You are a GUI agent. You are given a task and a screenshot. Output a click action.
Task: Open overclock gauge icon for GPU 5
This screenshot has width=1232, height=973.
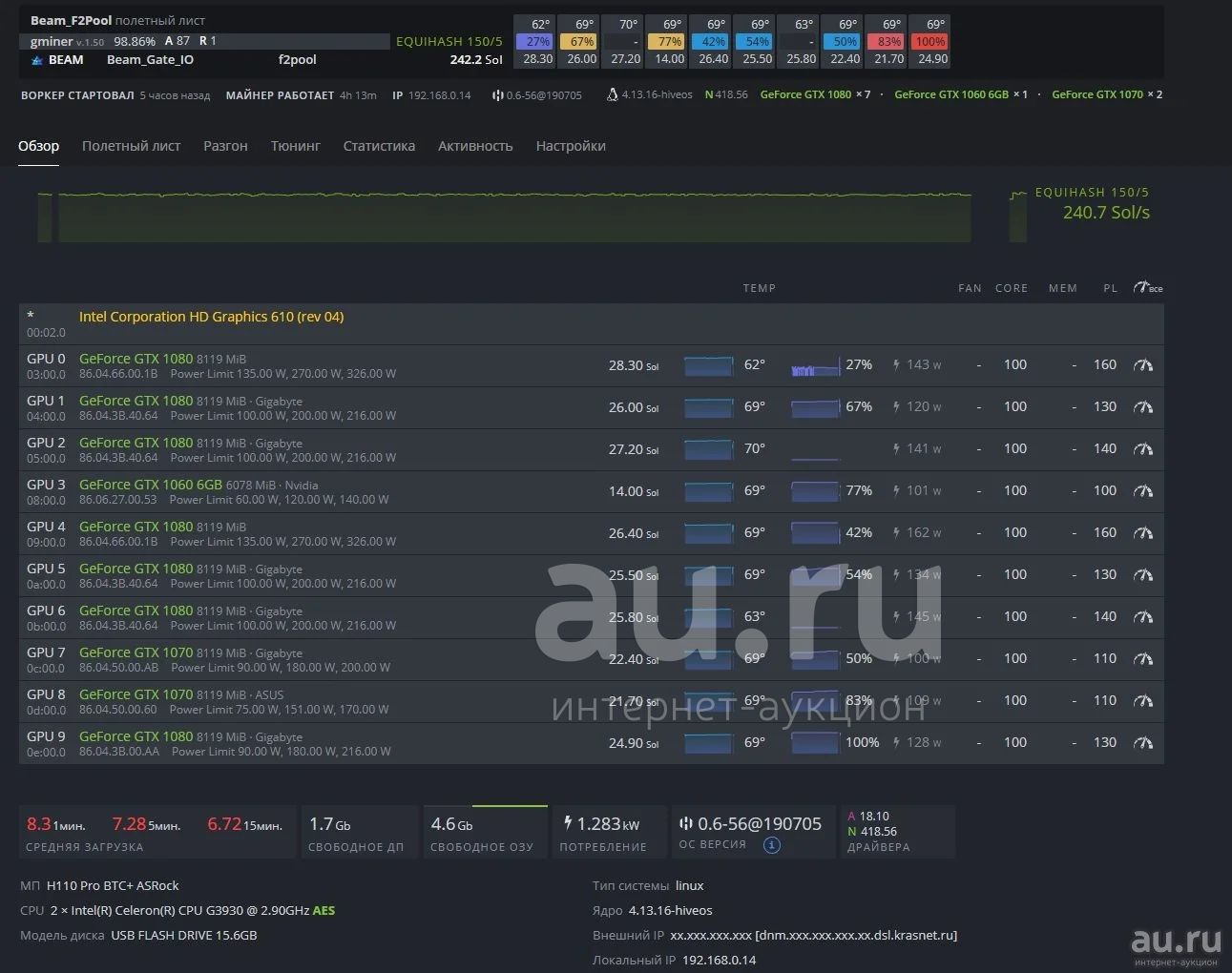tap(1142, 575)
